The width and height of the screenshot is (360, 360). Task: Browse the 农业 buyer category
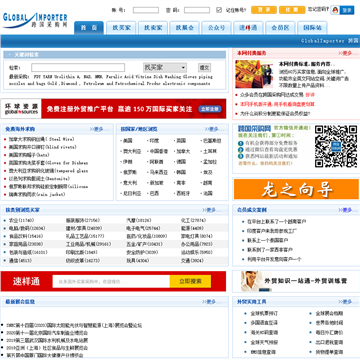21,221
